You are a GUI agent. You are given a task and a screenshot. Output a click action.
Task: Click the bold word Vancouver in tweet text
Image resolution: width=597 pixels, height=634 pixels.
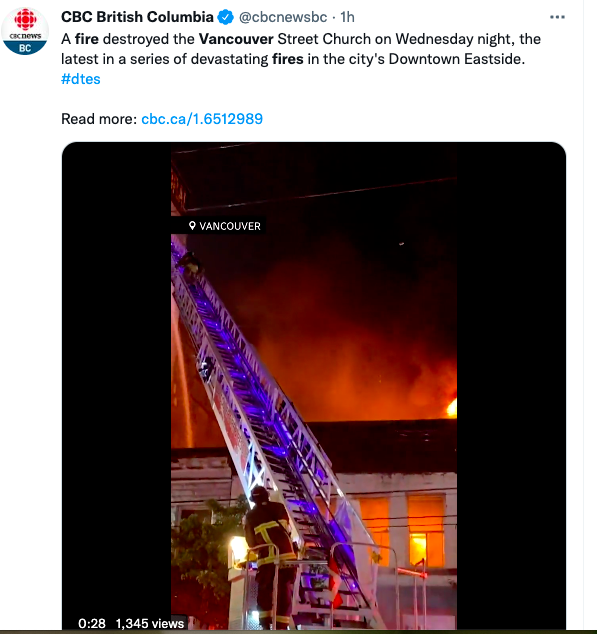(x=236, y=39)
